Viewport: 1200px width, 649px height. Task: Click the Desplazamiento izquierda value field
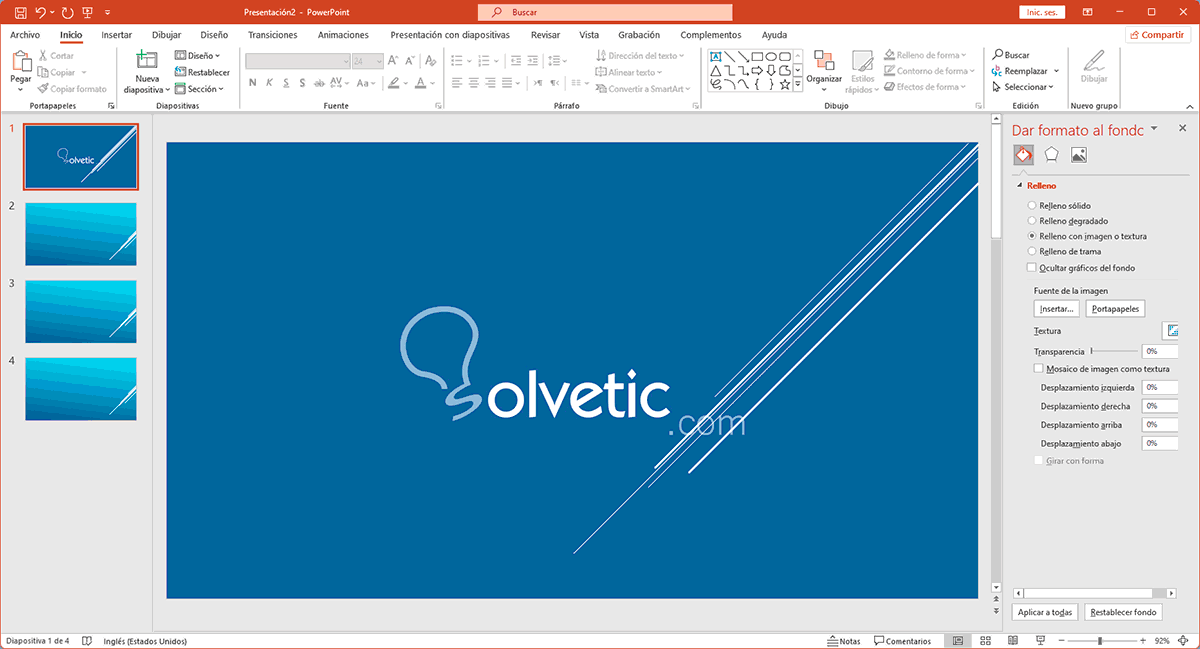1159,387
